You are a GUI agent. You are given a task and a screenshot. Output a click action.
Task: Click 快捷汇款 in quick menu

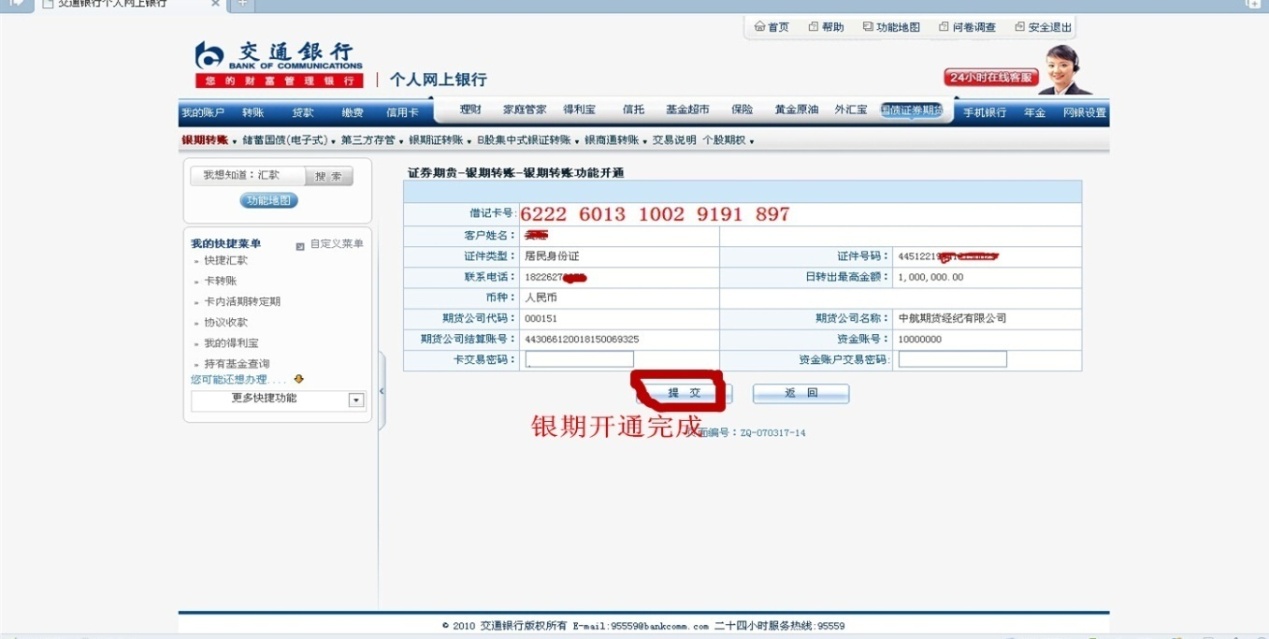pyautogui.click(x=225, y=260)
